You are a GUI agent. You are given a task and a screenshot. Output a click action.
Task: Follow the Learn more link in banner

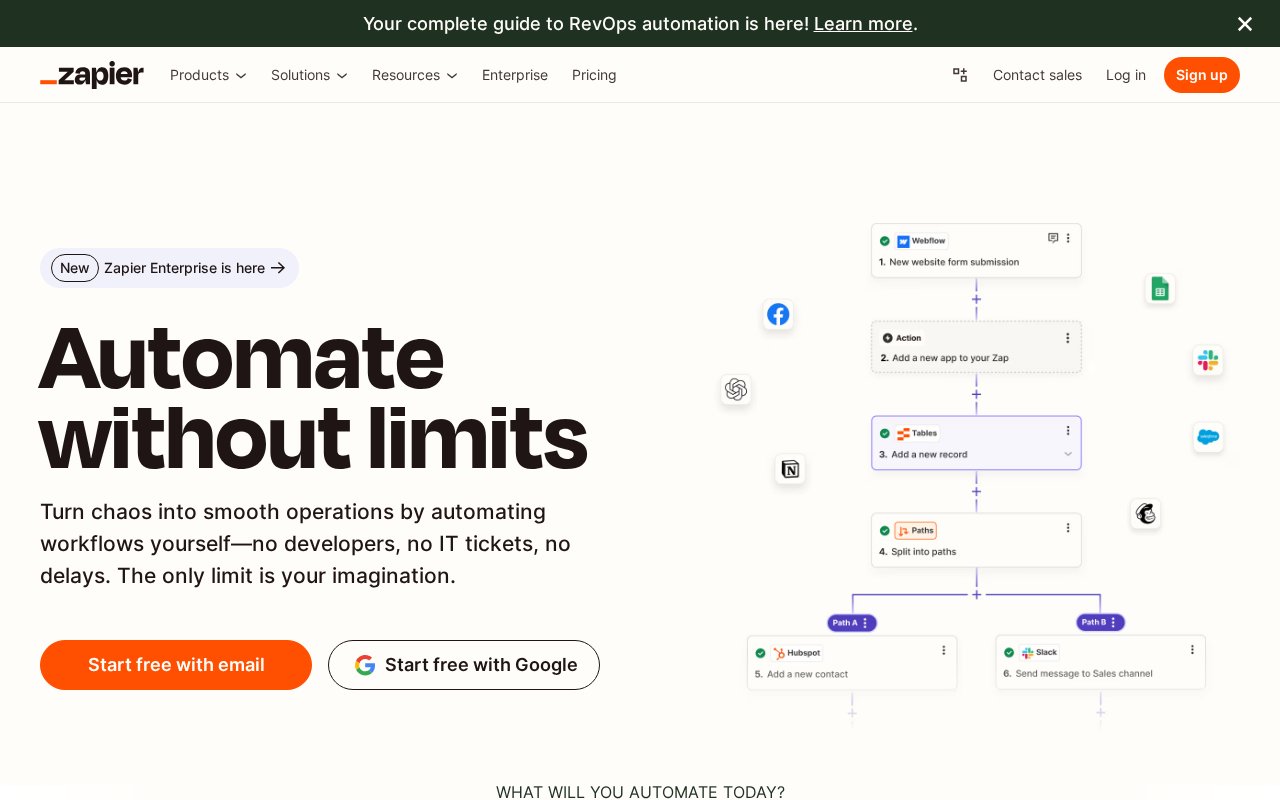[863, 24]
